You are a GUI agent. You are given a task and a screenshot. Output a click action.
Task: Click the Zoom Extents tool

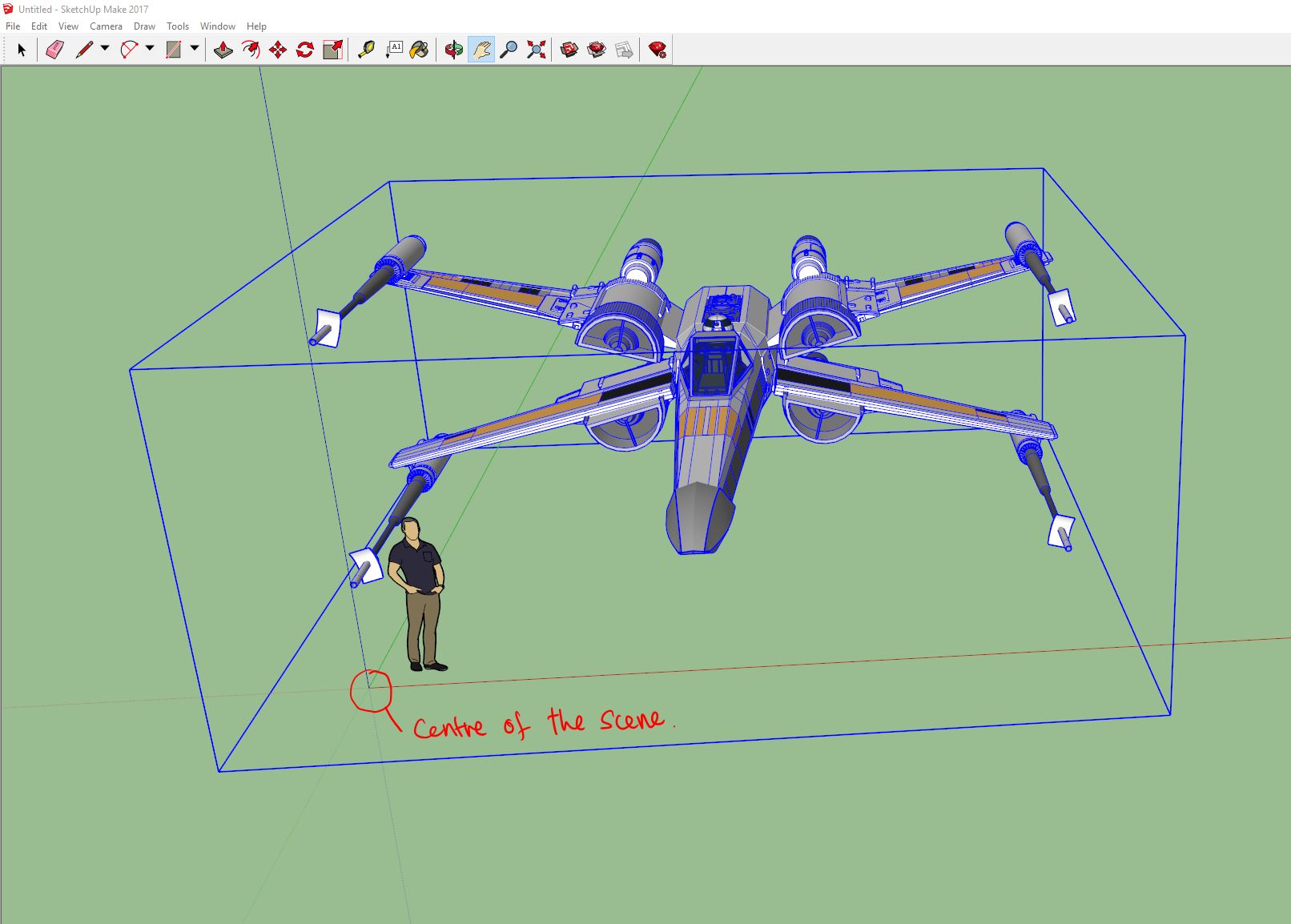537,50
